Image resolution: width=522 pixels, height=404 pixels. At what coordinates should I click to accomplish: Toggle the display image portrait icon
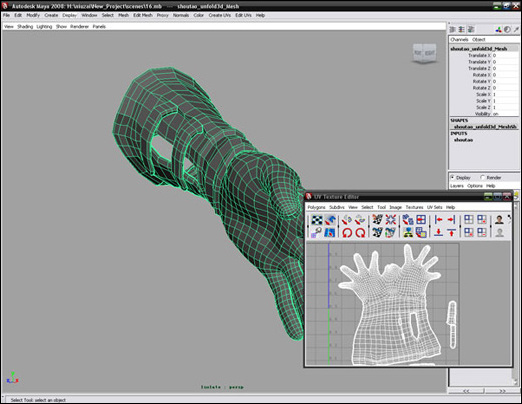pyautogui.click(x=499, y=220)
